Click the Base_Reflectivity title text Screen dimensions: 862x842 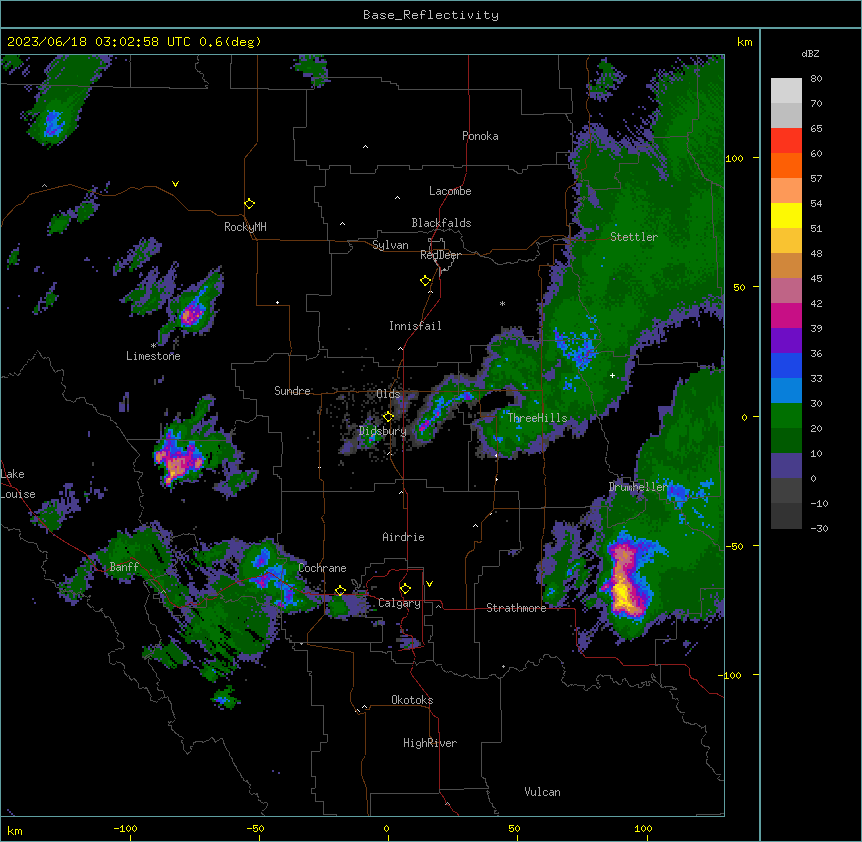[x=431, y=15]
